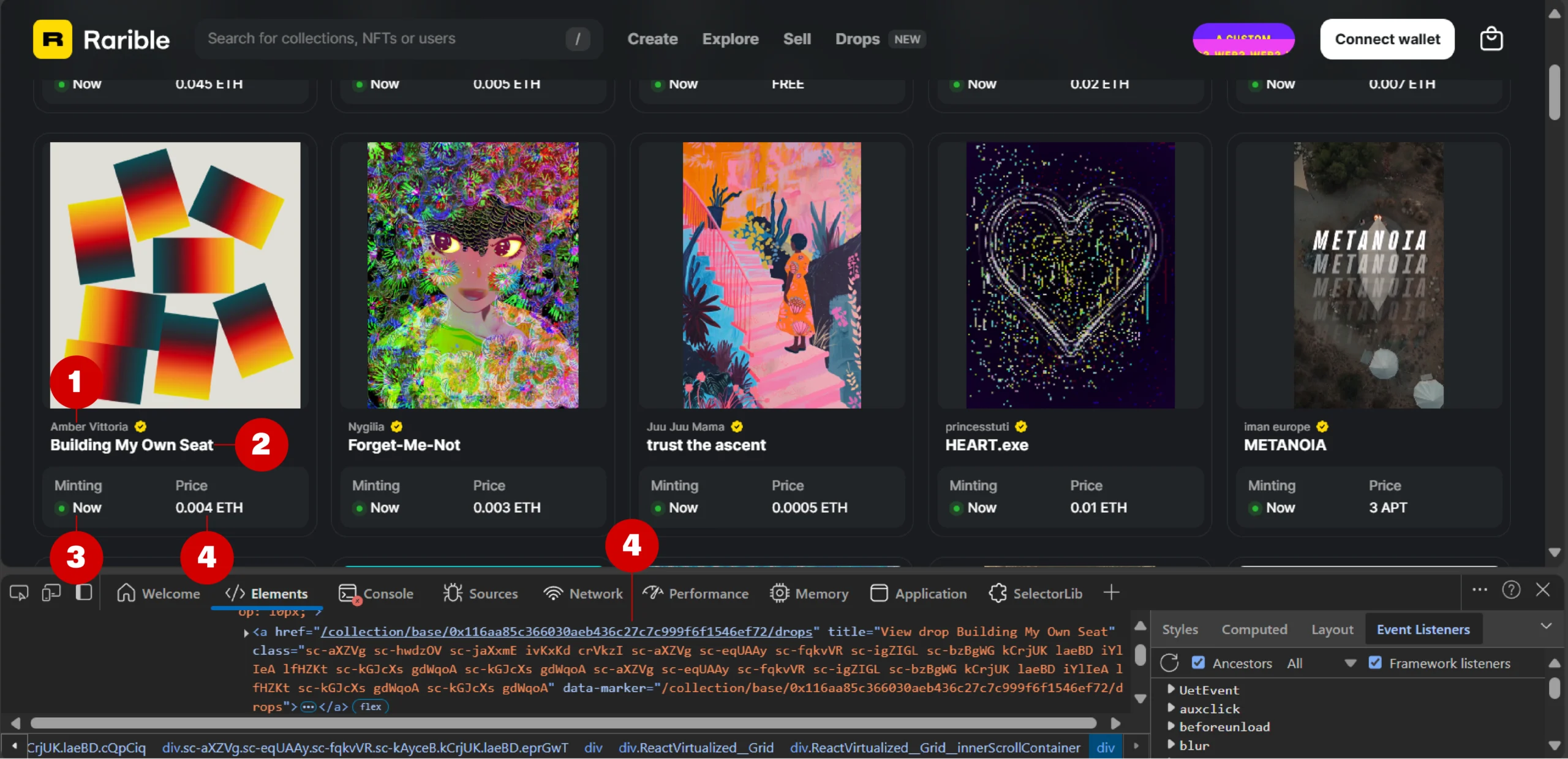Click Juu Juu Mama verified badge
The width and height of the screenshot is (1568, 759).
click(737, 426)
